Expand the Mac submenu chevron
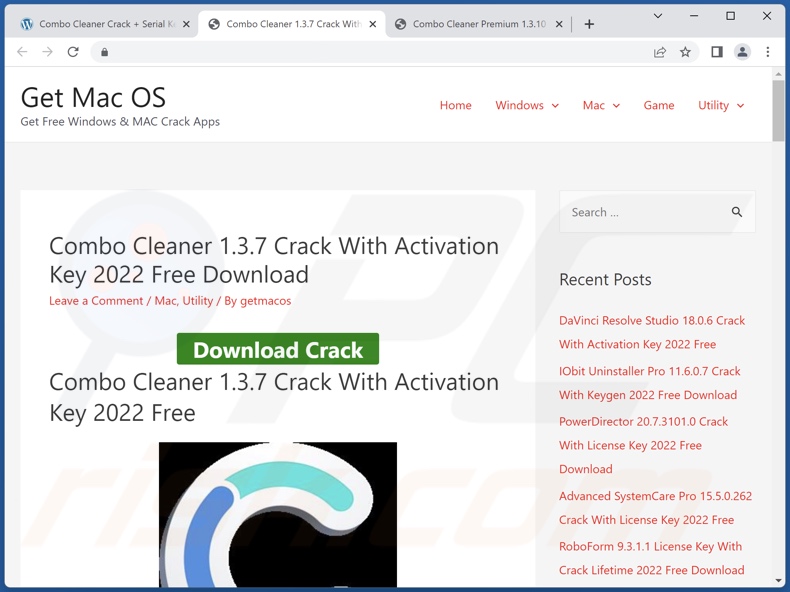The width and height of the screenshot is (790, 592). coord(616,106)
